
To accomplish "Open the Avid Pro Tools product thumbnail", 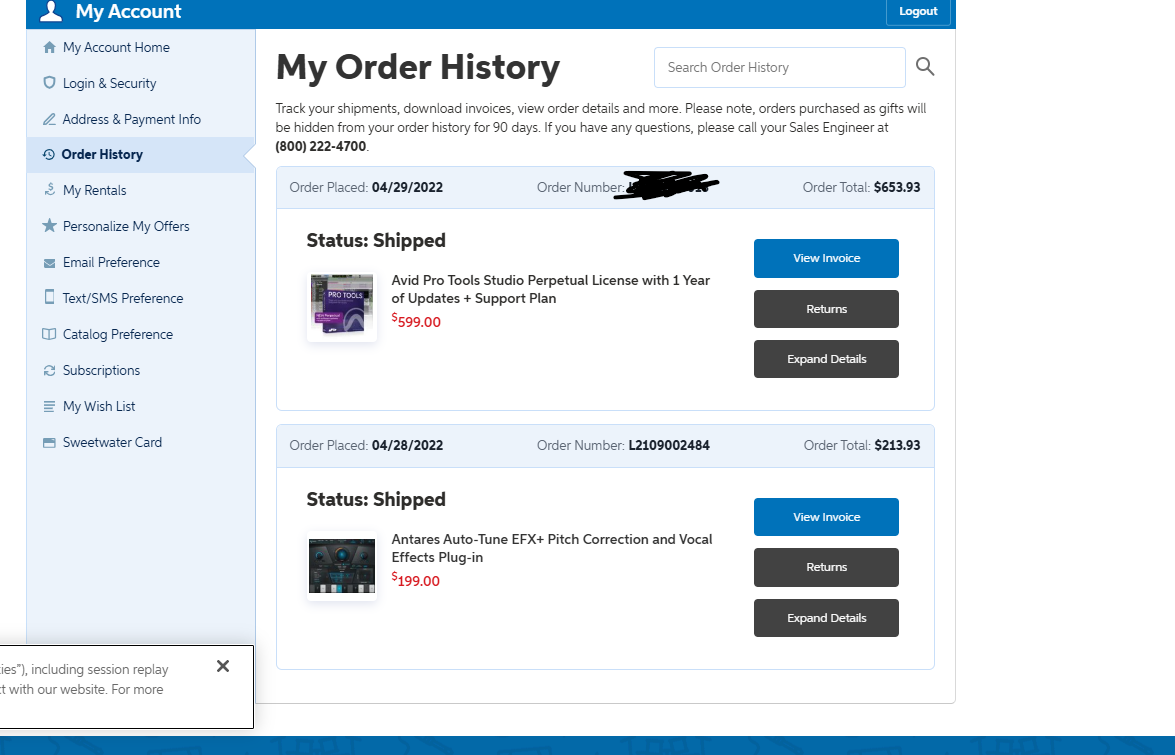I will click(x=342, y=307).
